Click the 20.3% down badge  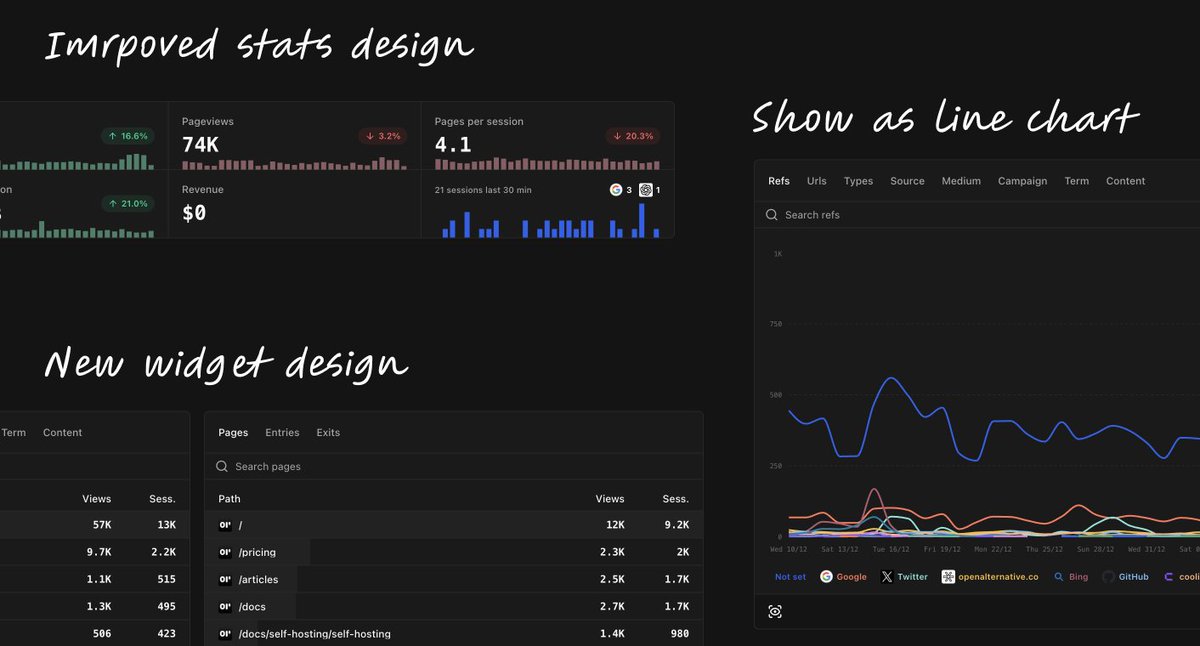[633, 136]
